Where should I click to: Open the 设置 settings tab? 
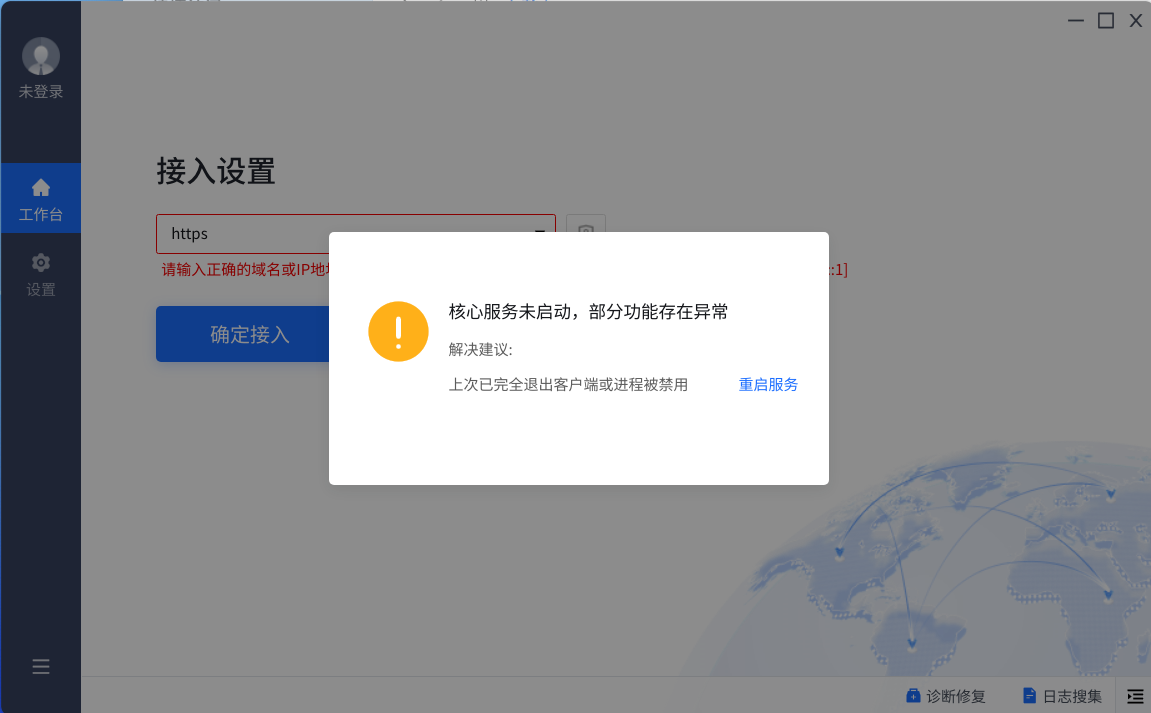[x=40, y=275]
